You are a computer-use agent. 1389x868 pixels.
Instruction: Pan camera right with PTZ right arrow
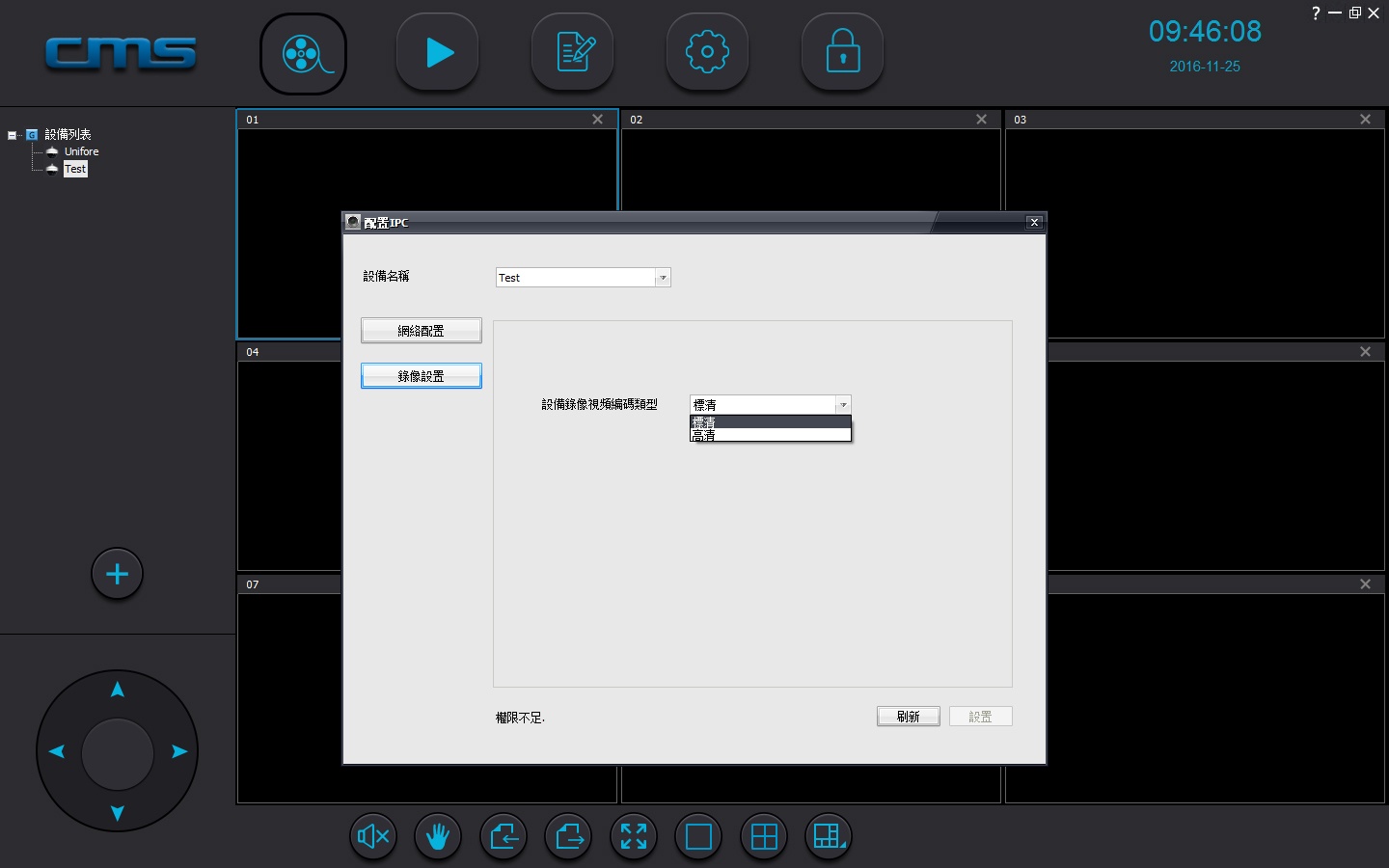click(x=179, y=751)
